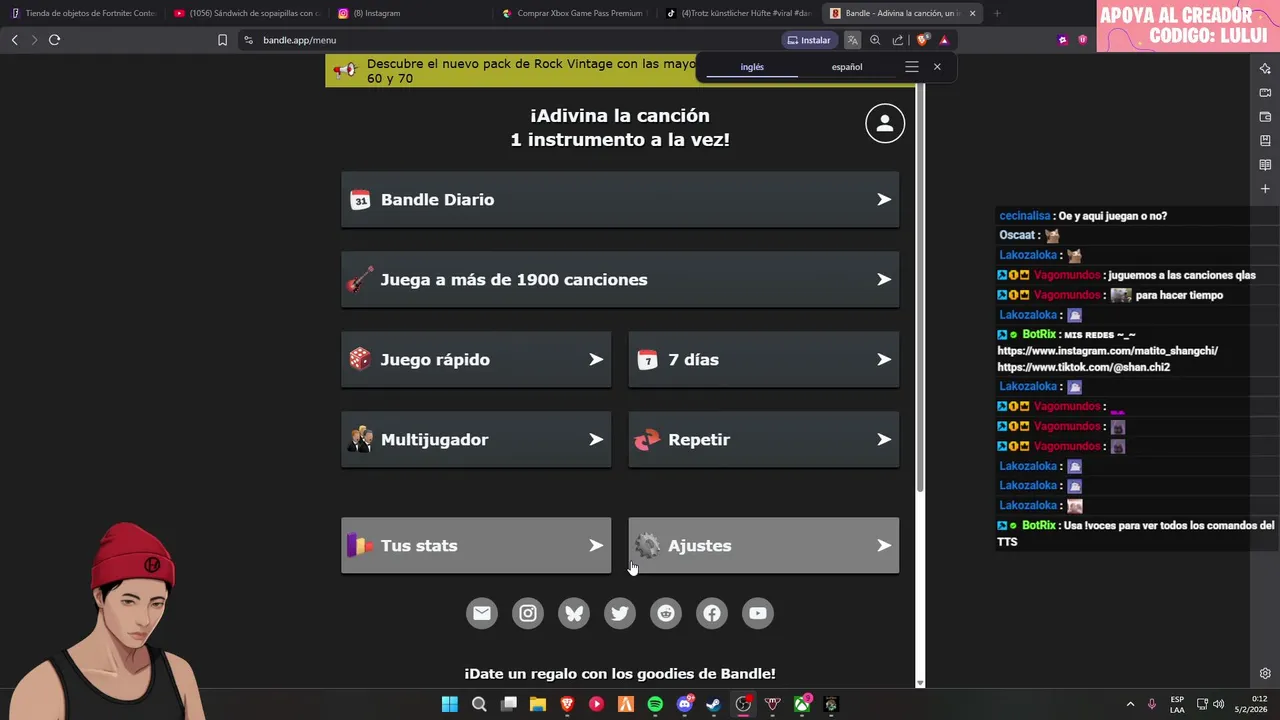Open Discord from taskbar
The width and height of the screenshot is (1280, 720).
pyautogui.click(x=685, y=704)
